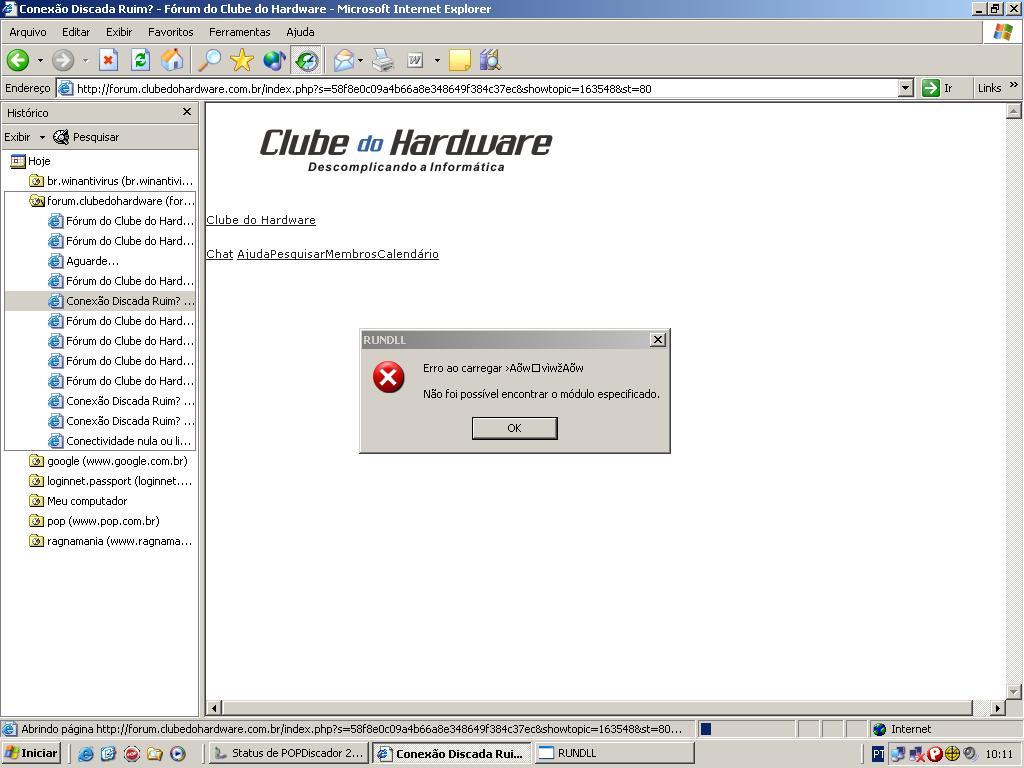Screen dimensions: 1024x768
Task: Open the Edit with Word dropdown arrow
Action: click(x=437, y=61)
